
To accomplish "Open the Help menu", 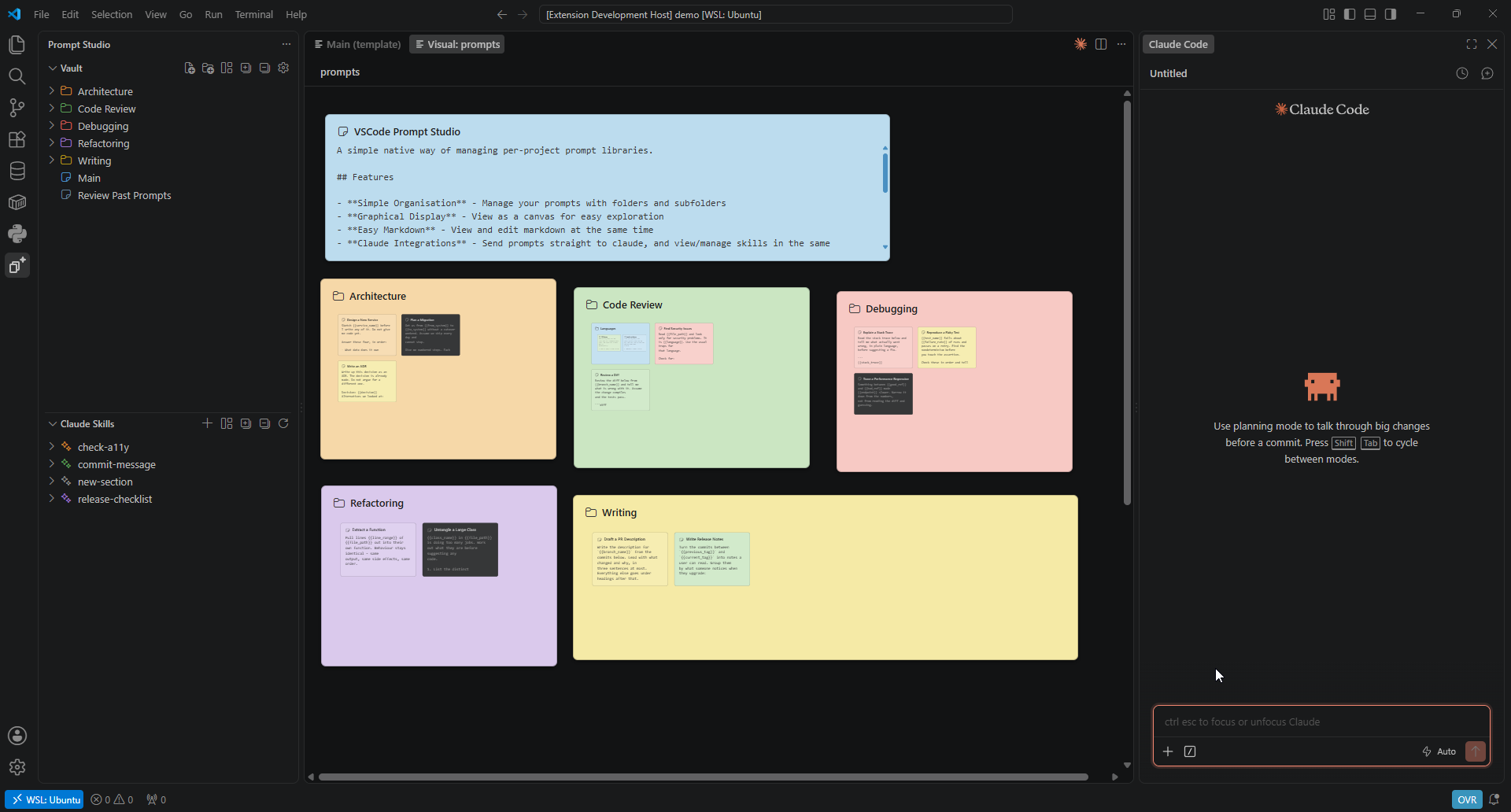I will click(x=296, y=14).
